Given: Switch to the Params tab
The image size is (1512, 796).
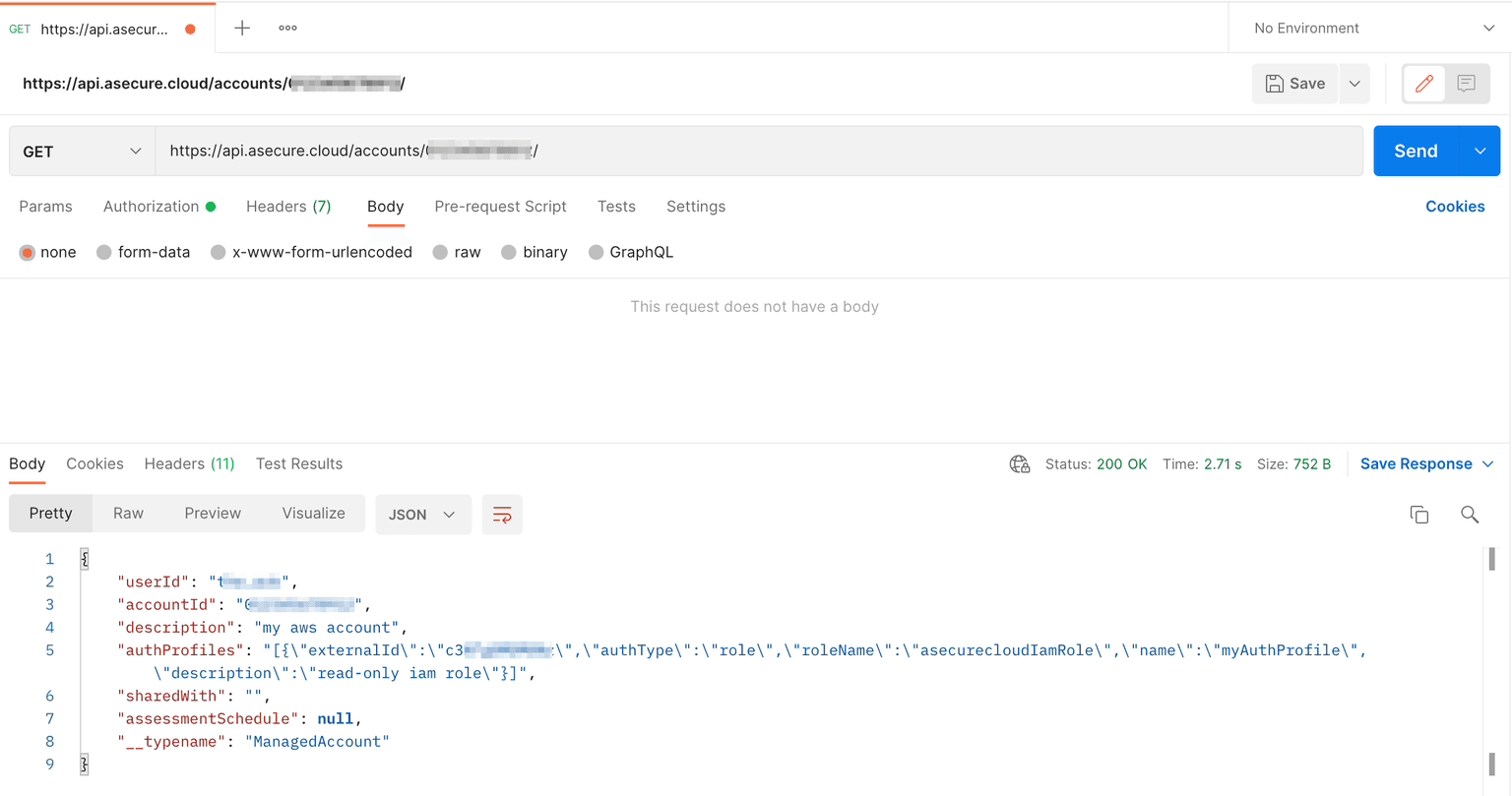Looking at the screenshot, I should pos(45,207).
